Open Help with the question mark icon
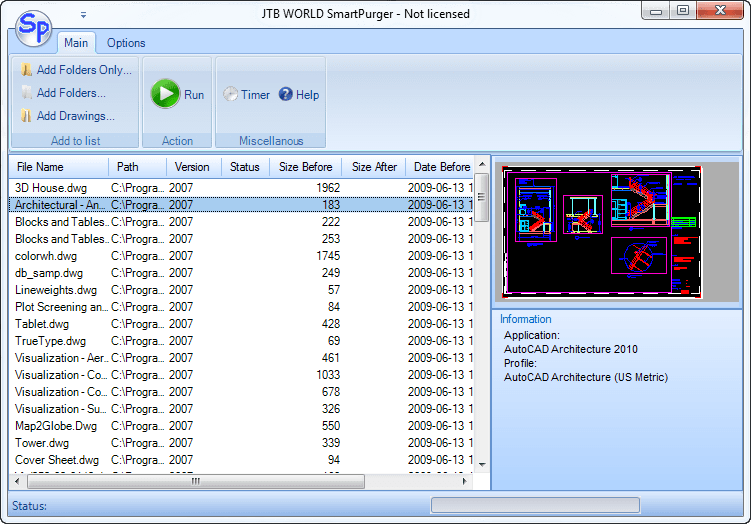 coord(299,95)
